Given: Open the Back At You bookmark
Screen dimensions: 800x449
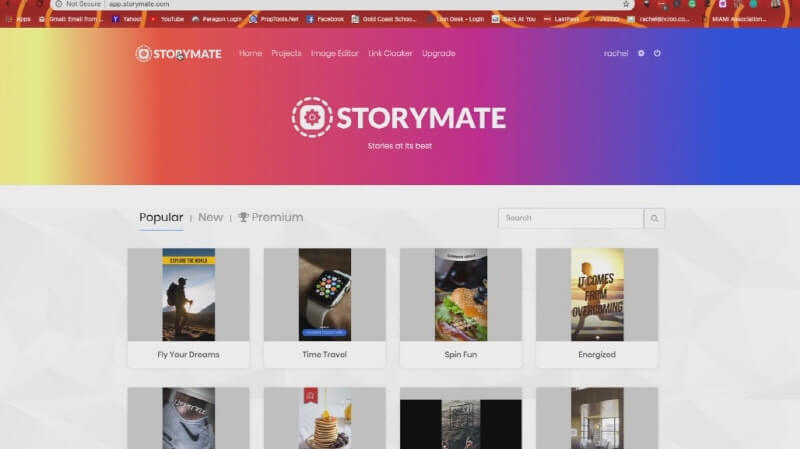Looking at the screenshot, I should (514, 19).
